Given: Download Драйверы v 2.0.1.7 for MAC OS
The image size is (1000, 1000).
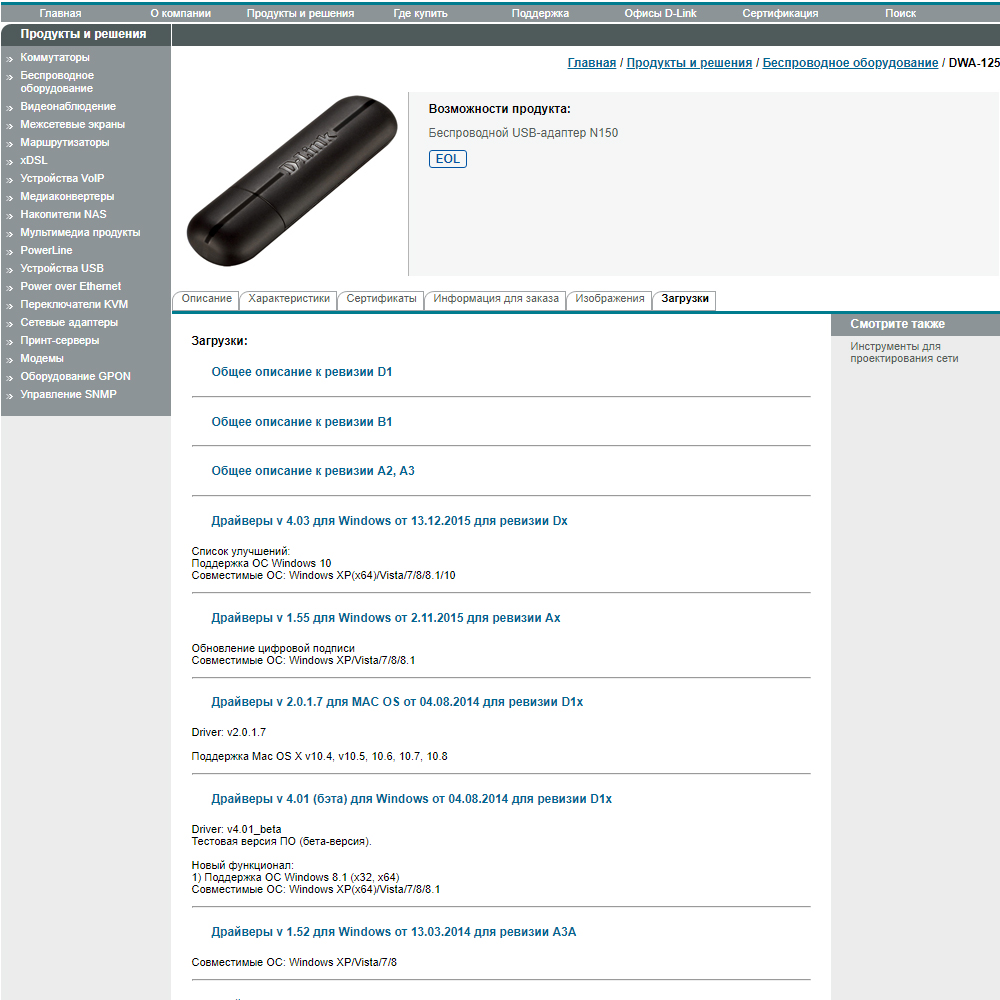Looking at the screenshot, I should coord(397,702).
